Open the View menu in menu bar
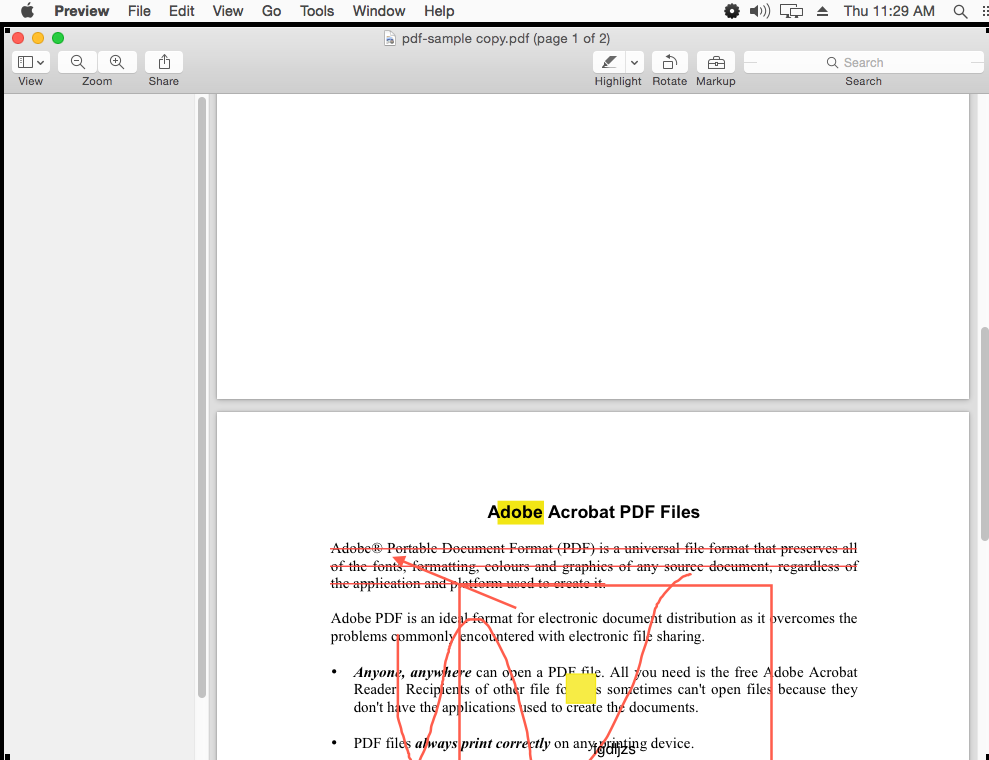 tap(228, 11)
